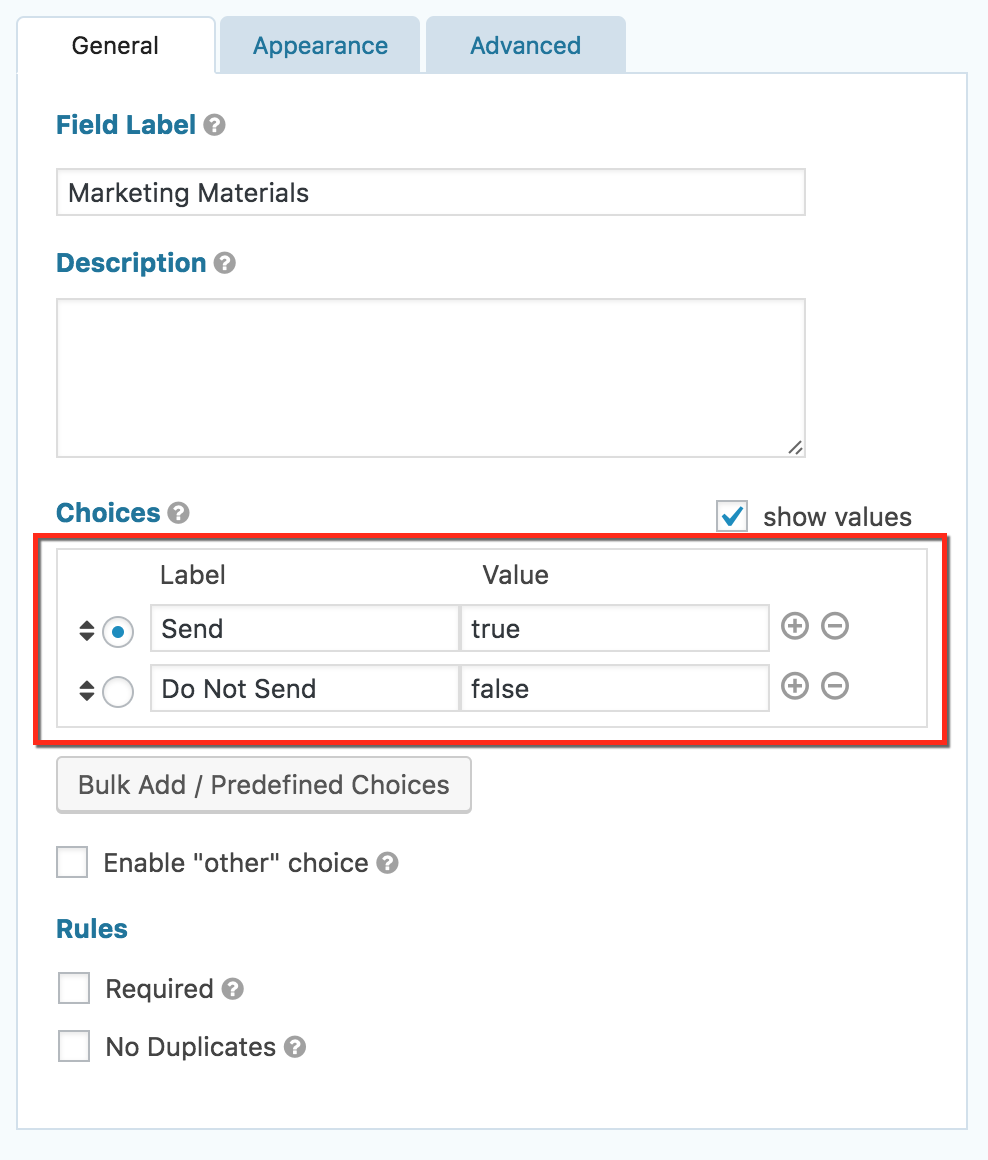
Task: Add a choice after the Send row
Action: 794,627
